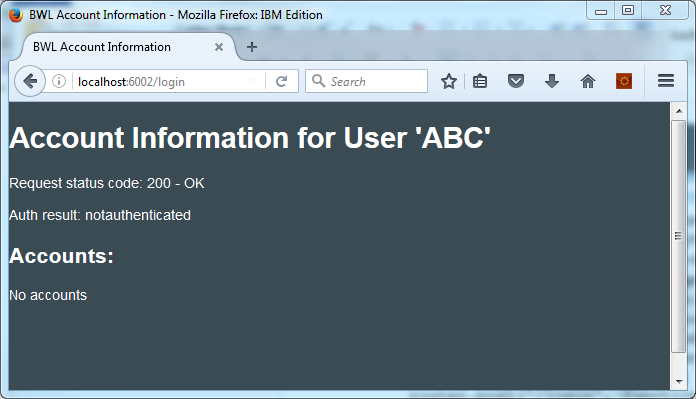Click text Auth result: notauthenticated
Image resolution: width=696 pixels, height=399 pixels.
100,215
